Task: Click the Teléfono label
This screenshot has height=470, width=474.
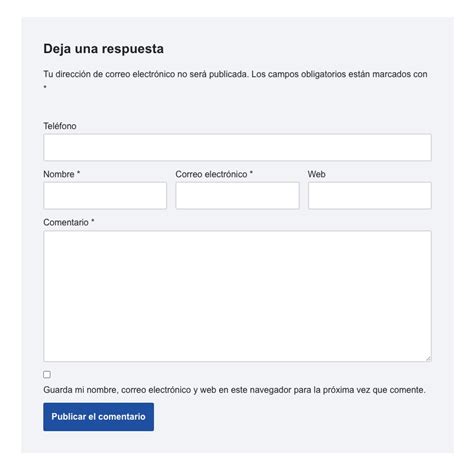Action: [x=60, y=126]
